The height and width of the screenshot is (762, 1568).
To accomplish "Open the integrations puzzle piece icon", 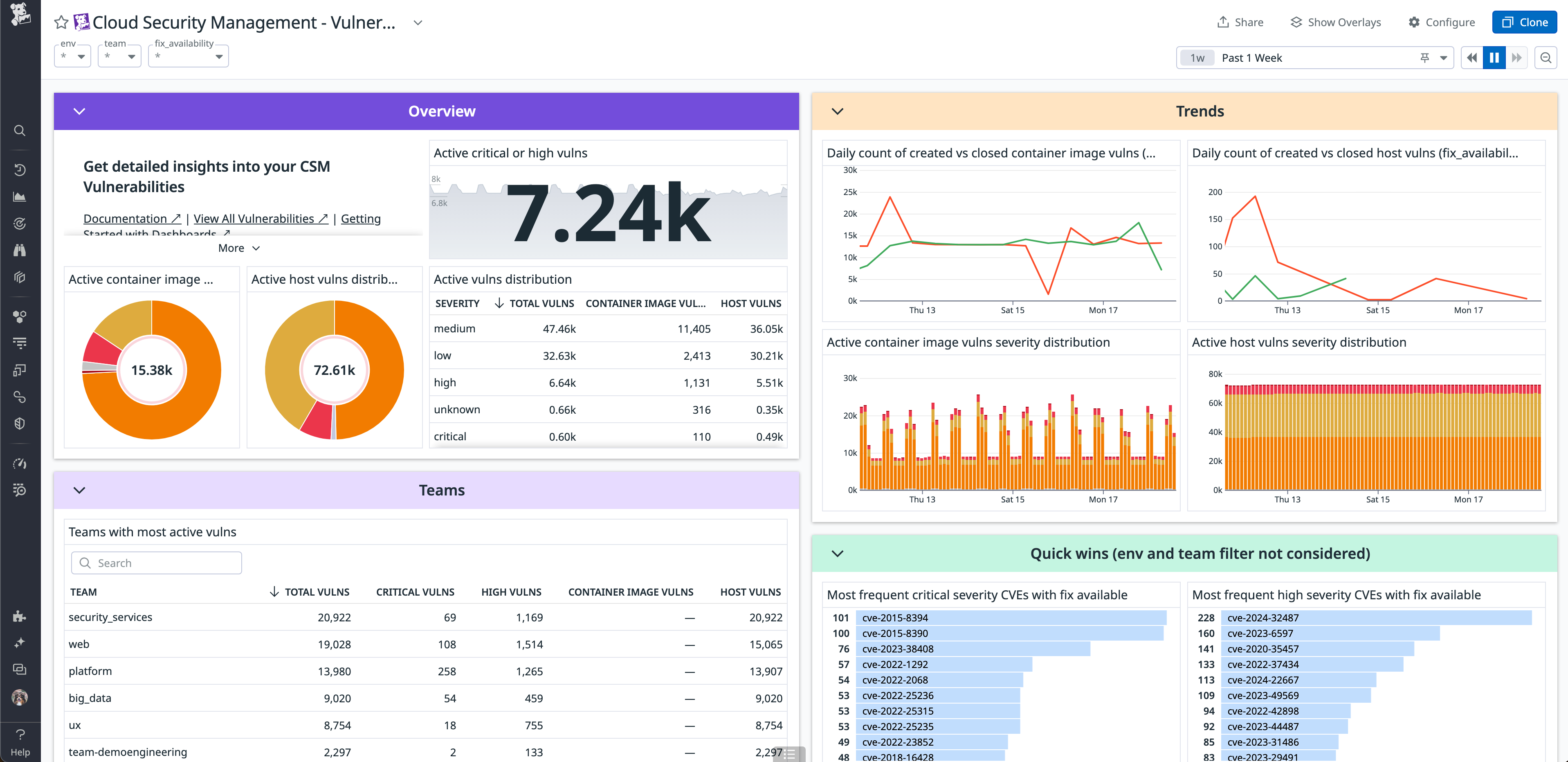I will (x=20, y=616).
